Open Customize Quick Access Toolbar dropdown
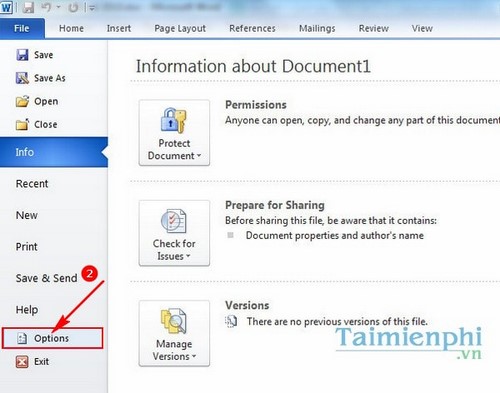Screen dimensions: 500x393 [x=92, y=8]
